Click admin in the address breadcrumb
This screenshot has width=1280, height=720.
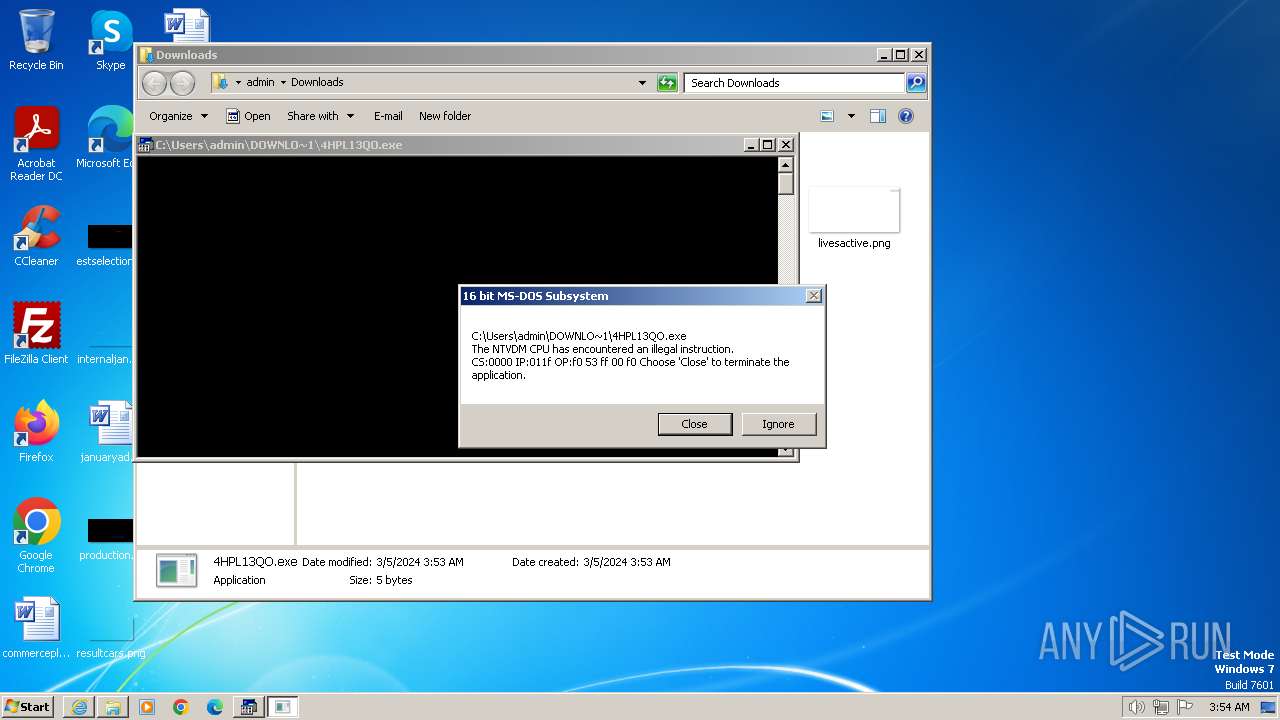click(260, 83)
